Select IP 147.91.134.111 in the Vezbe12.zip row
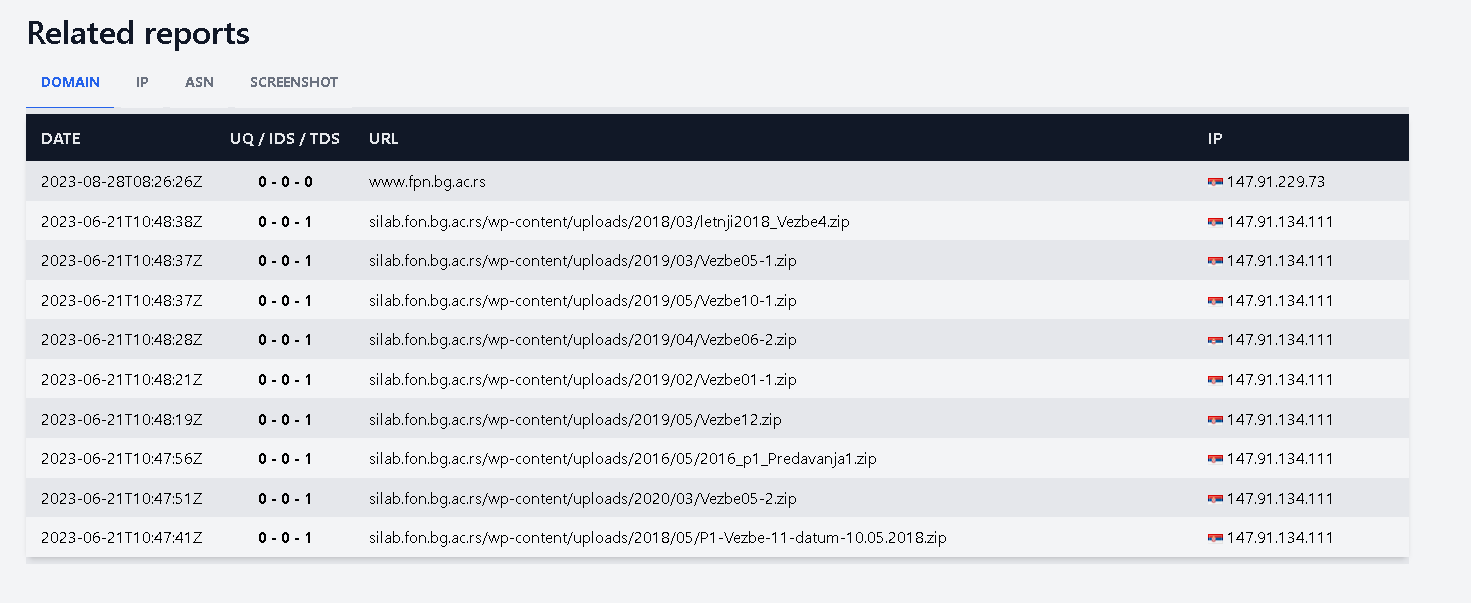1471x603 pixels. coord(1280,420)
